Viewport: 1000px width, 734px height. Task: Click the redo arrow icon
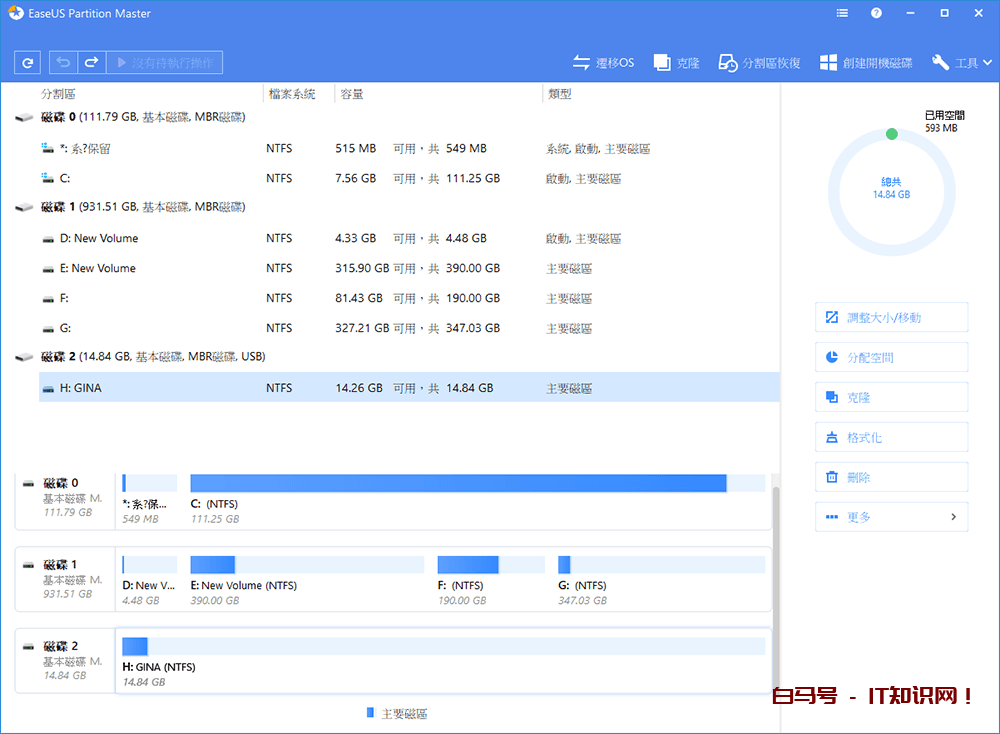click(x=91, y=63)
